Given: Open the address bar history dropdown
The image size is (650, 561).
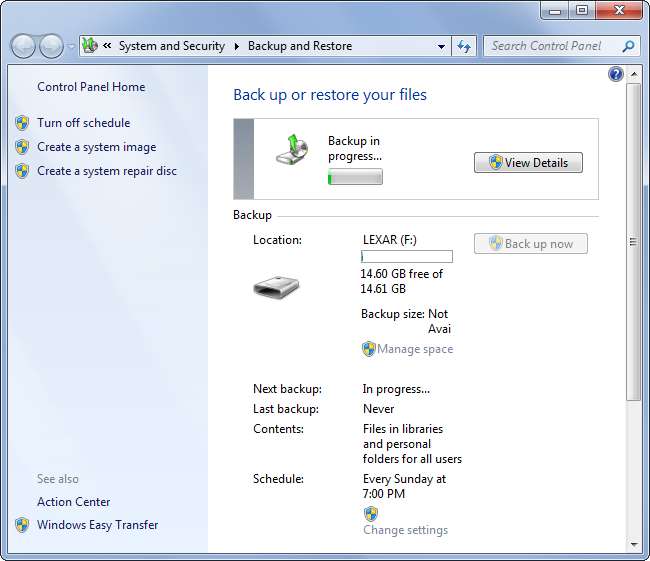Looking at the screenshot, I should click(441, 46).
